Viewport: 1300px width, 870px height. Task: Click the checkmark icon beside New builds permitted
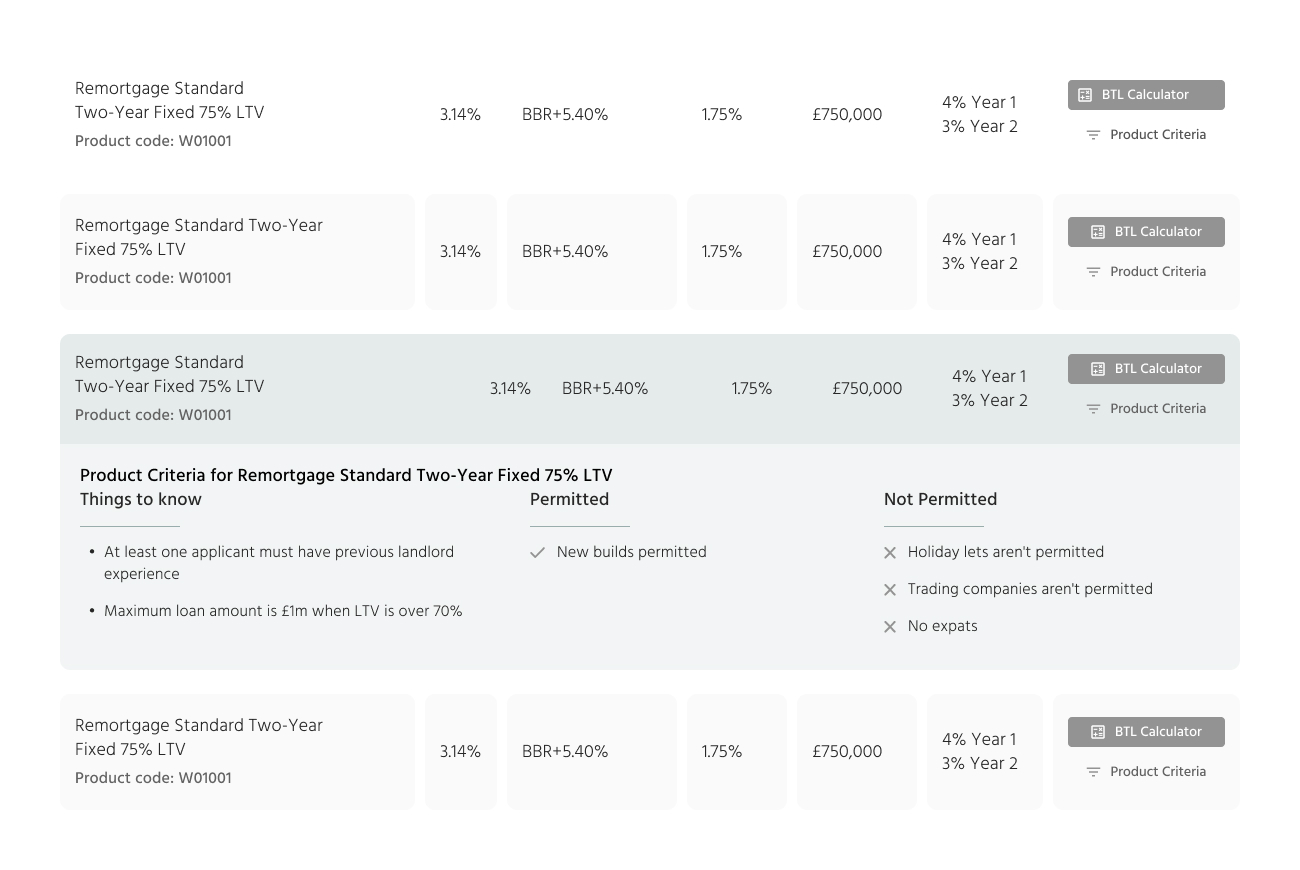point(538,553)
